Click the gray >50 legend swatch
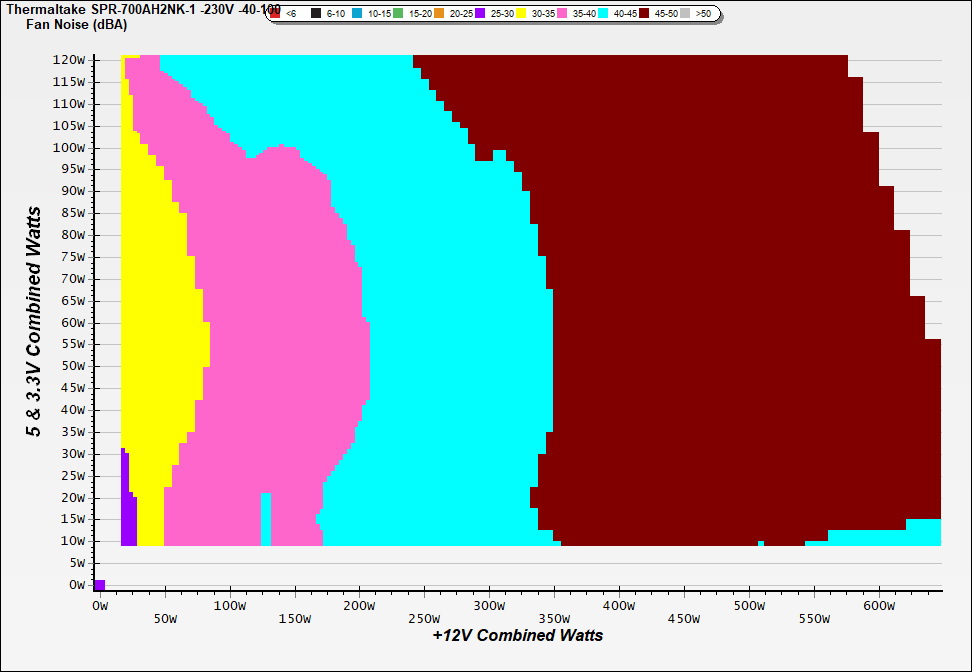Viewport: 972px width, 672px height. pos(686,14)
